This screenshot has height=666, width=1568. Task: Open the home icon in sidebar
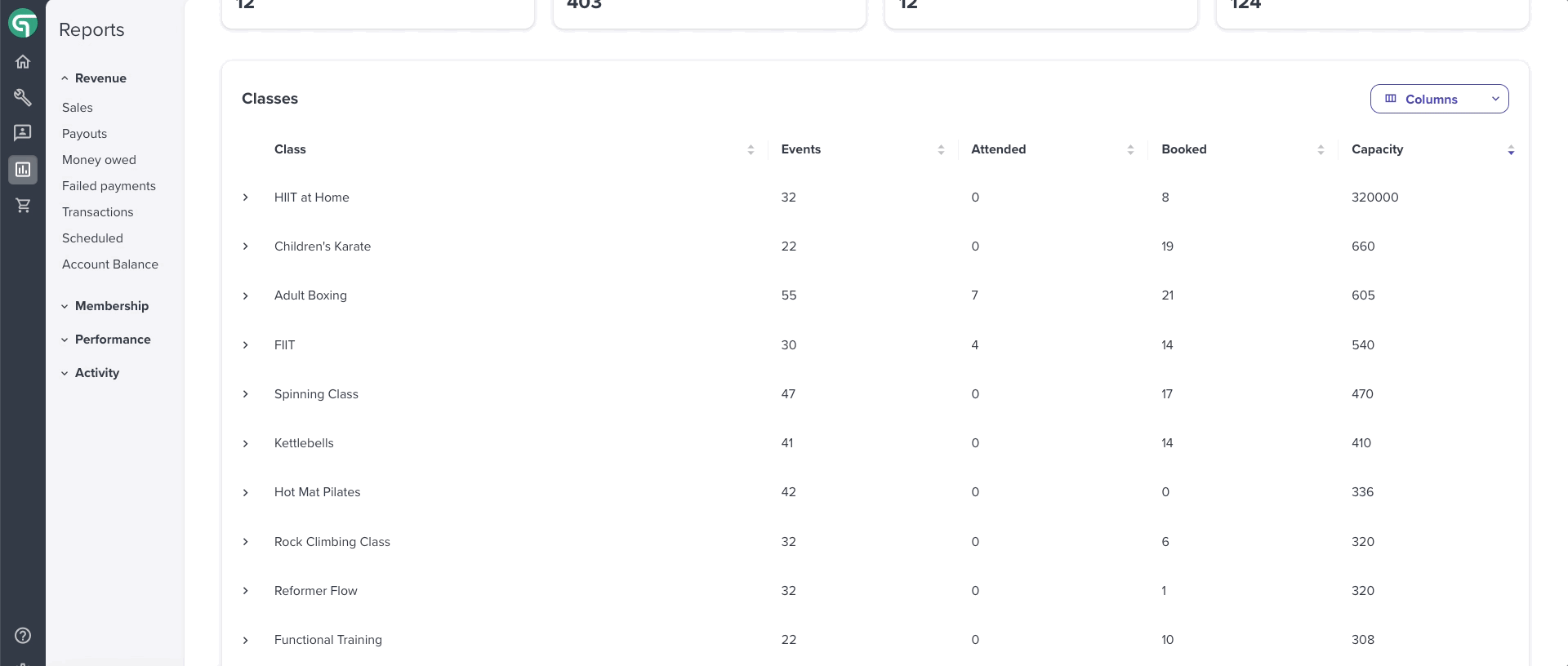[x=23, y=62]
